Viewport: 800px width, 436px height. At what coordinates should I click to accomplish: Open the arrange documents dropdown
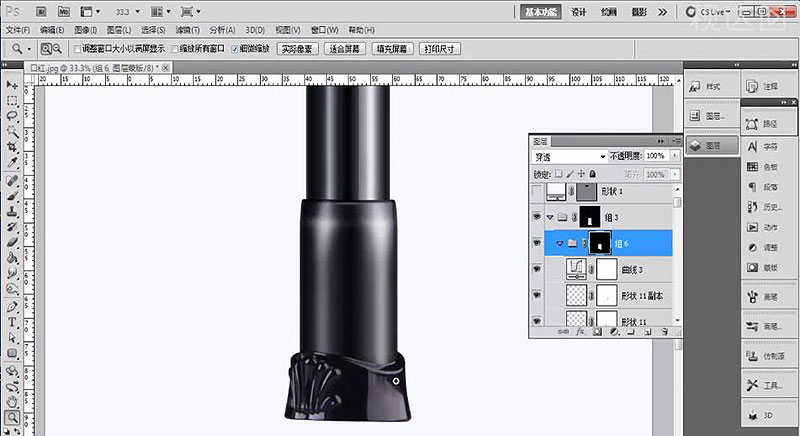161,11
